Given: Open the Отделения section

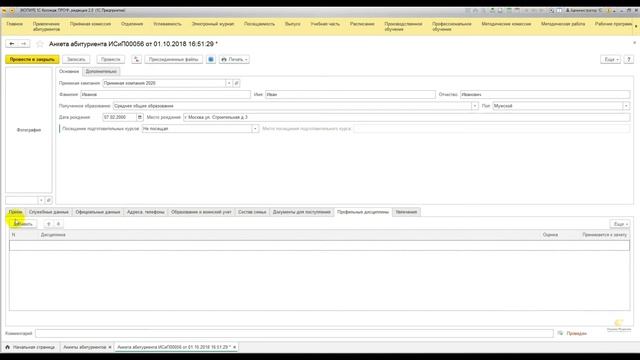Looking at the screenshot, I should 132,24.
